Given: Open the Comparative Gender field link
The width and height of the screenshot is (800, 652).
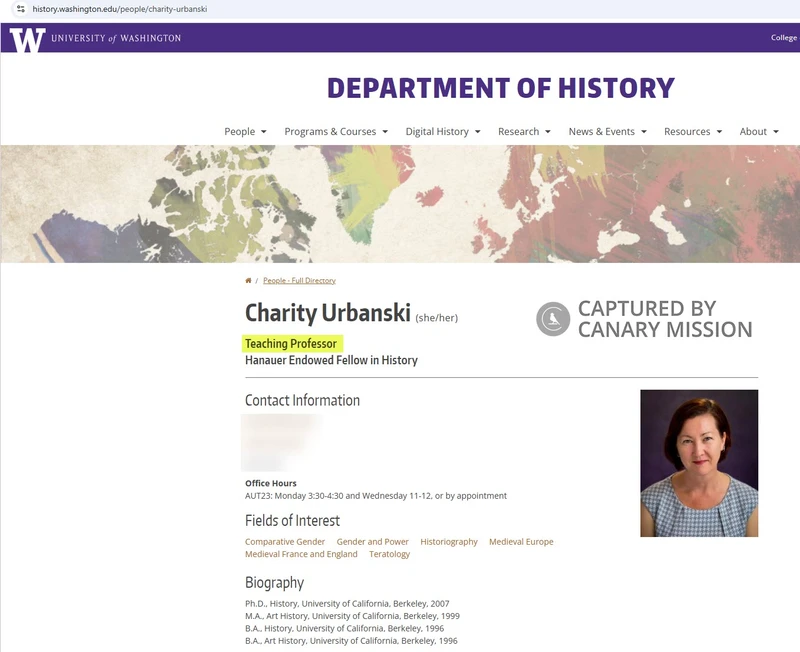Looking at the screenshot, I should (x=285, y=542).
